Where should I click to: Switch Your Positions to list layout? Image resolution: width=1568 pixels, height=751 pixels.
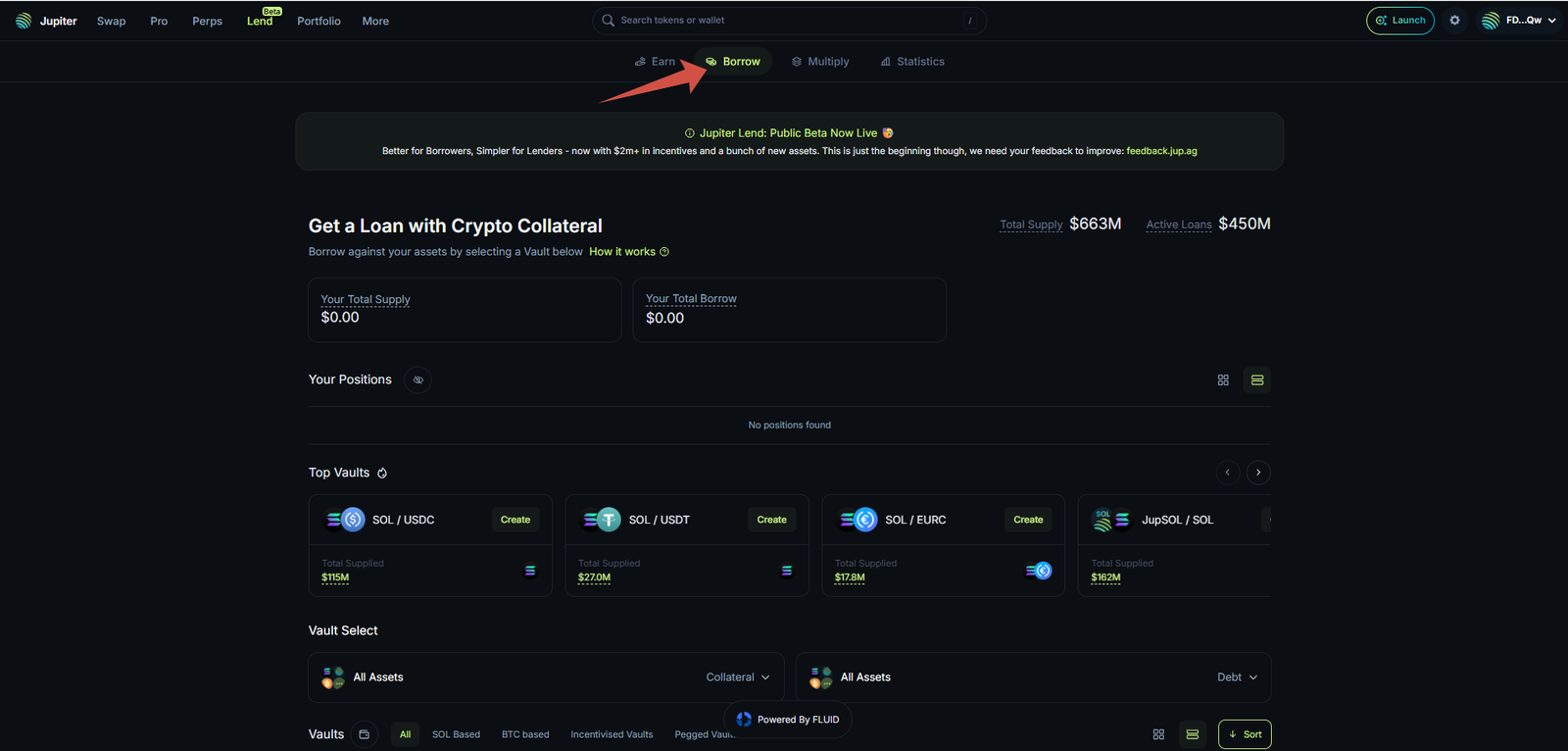click(1257, 380)
